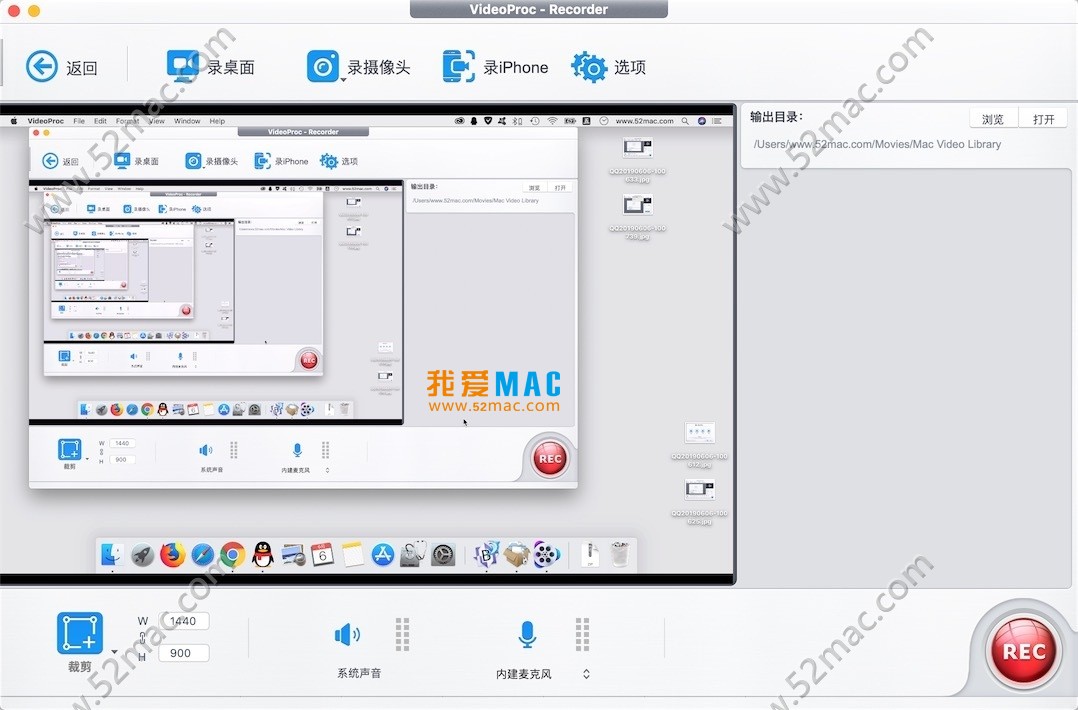Click the system sound level meter
This screenshot has width=1078, height=710.
tap(403, 634)
